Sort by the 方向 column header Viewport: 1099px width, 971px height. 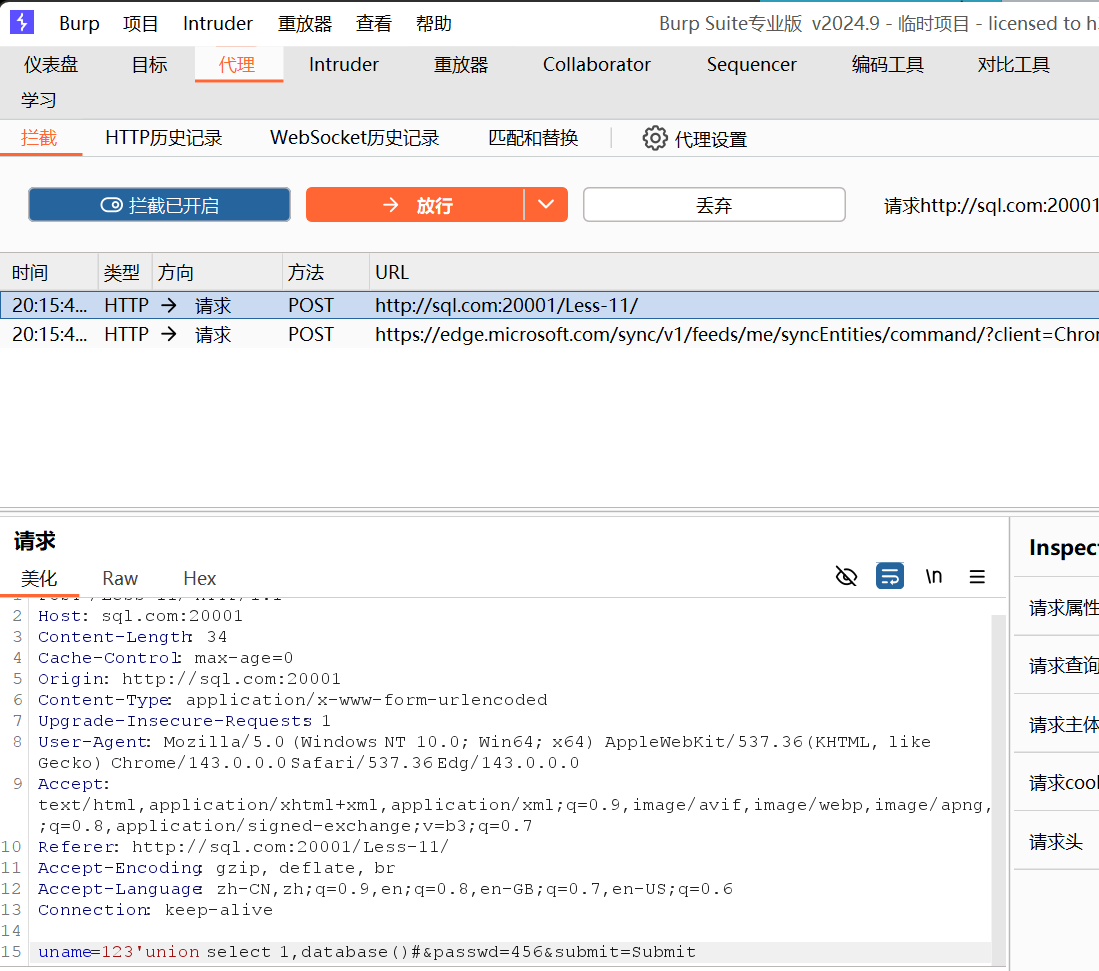217,272
